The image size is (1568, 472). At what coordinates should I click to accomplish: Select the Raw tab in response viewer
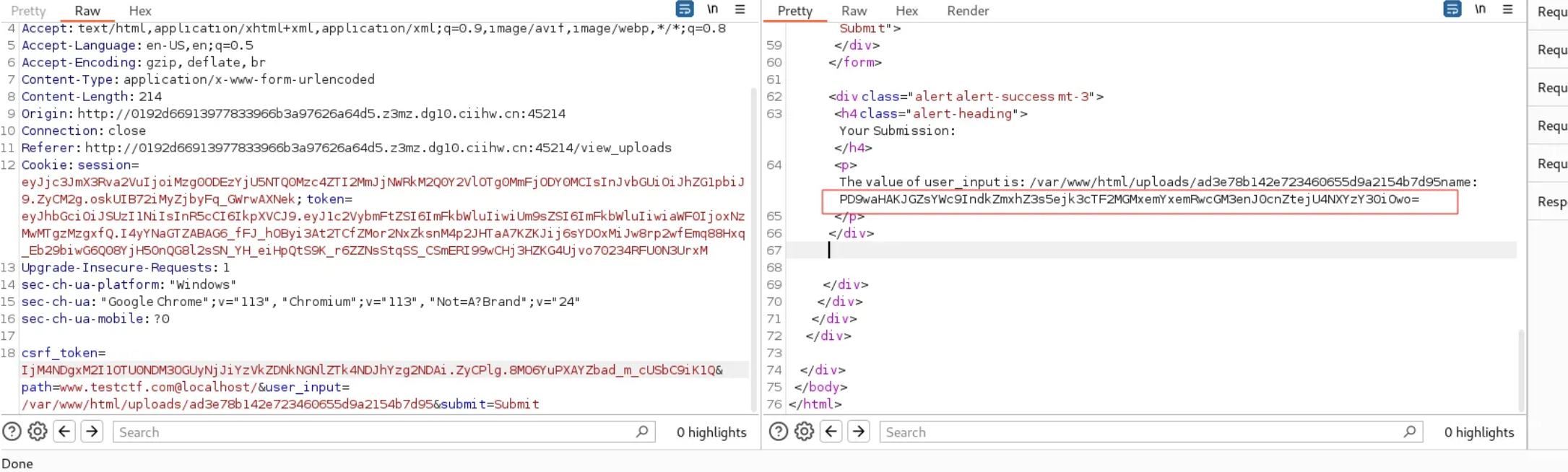854,11
